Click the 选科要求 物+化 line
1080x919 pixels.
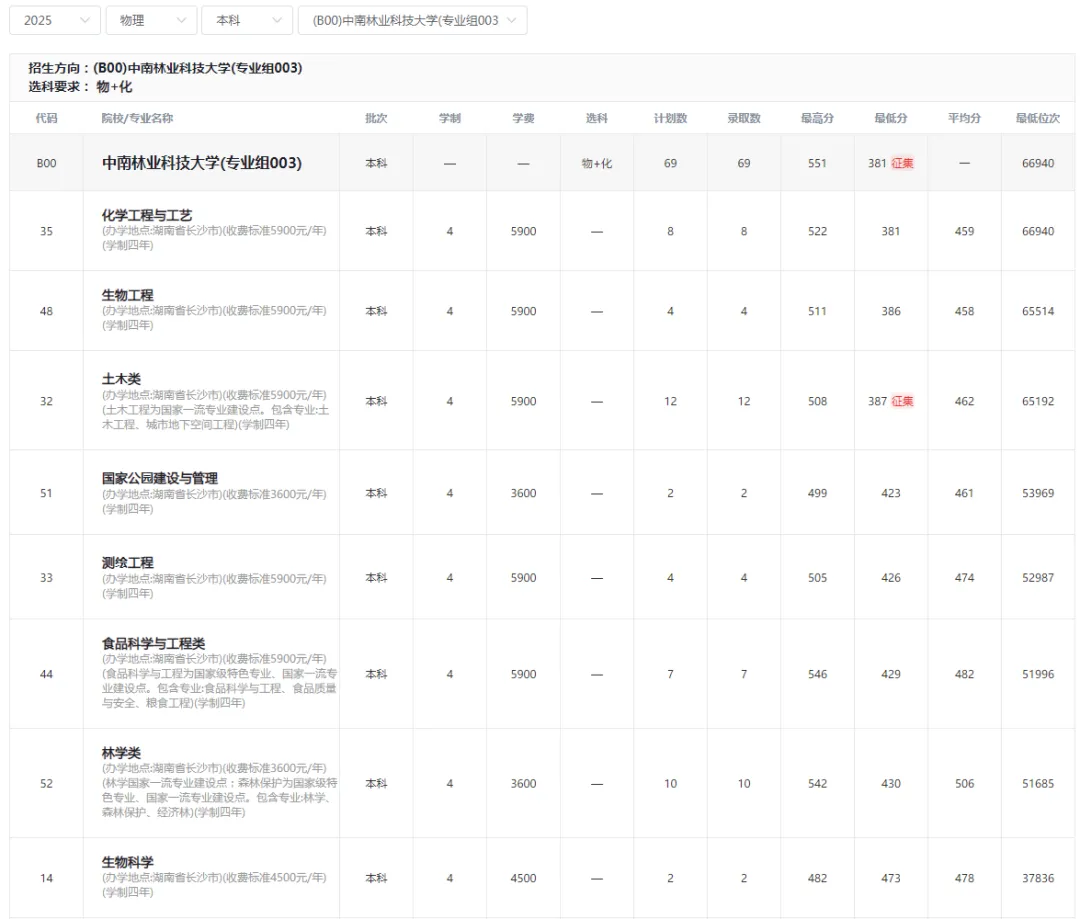[x=80, y=86]
